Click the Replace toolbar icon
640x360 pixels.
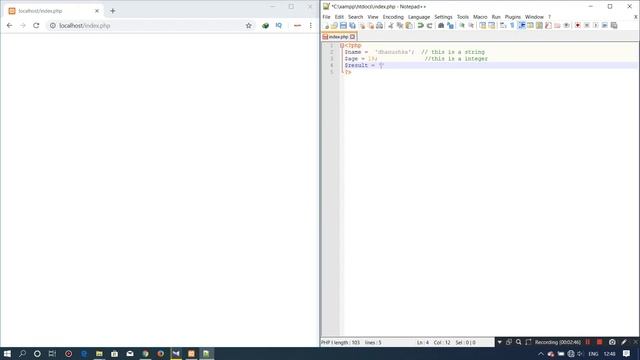tap(450, 25)
